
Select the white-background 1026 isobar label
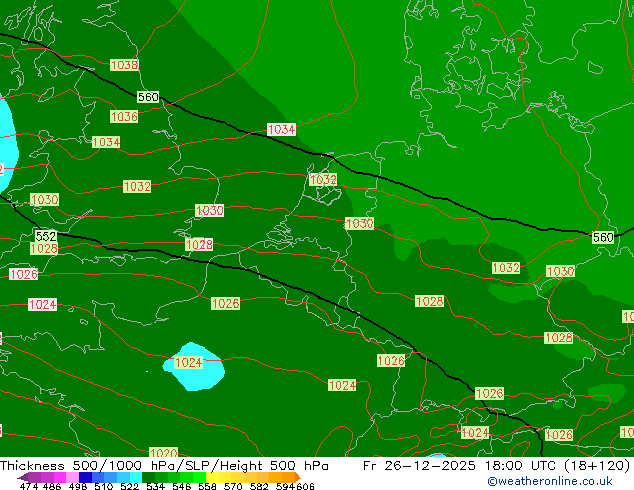tap(23, 275)
